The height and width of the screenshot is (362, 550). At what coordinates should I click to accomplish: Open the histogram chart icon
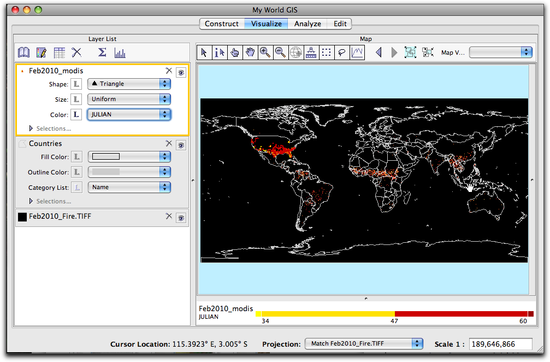point(120,53)
